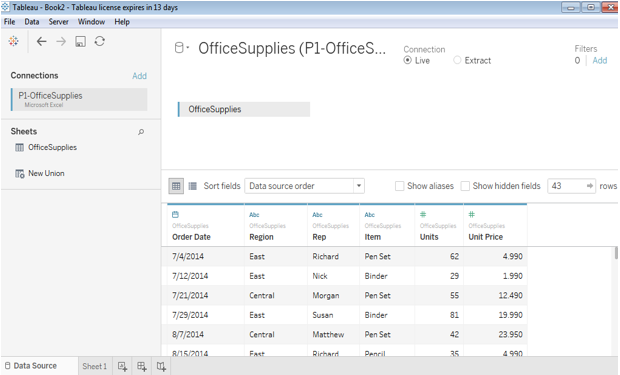The width and height of the screenshot is (620, 375).
Task: Click the Unit Price column header
Action: [486, 237]
